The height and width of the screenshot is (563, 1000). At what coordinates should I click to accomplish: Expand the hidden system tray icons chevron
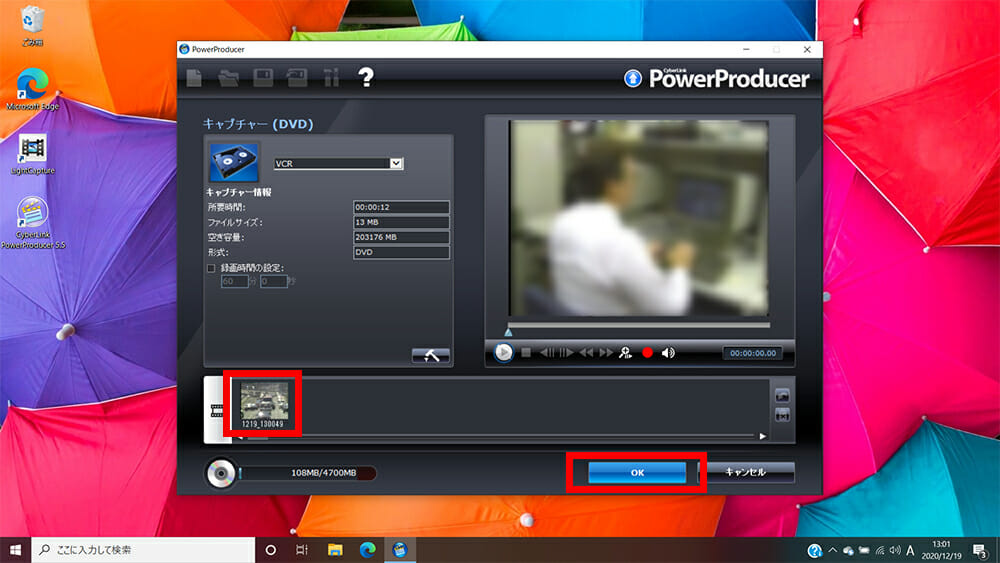tap(832, 550)
